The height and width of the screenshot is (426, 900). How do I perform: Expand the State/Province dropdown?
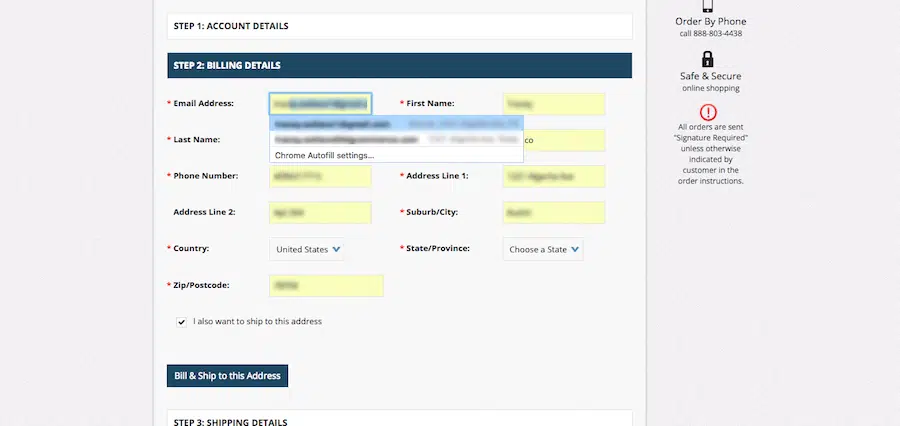click(543, 249)
